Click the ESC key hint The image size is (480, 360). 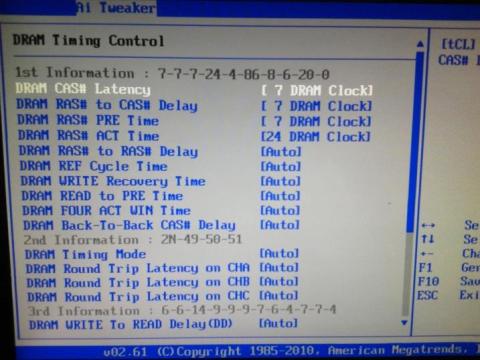click(x=427, y=295)
